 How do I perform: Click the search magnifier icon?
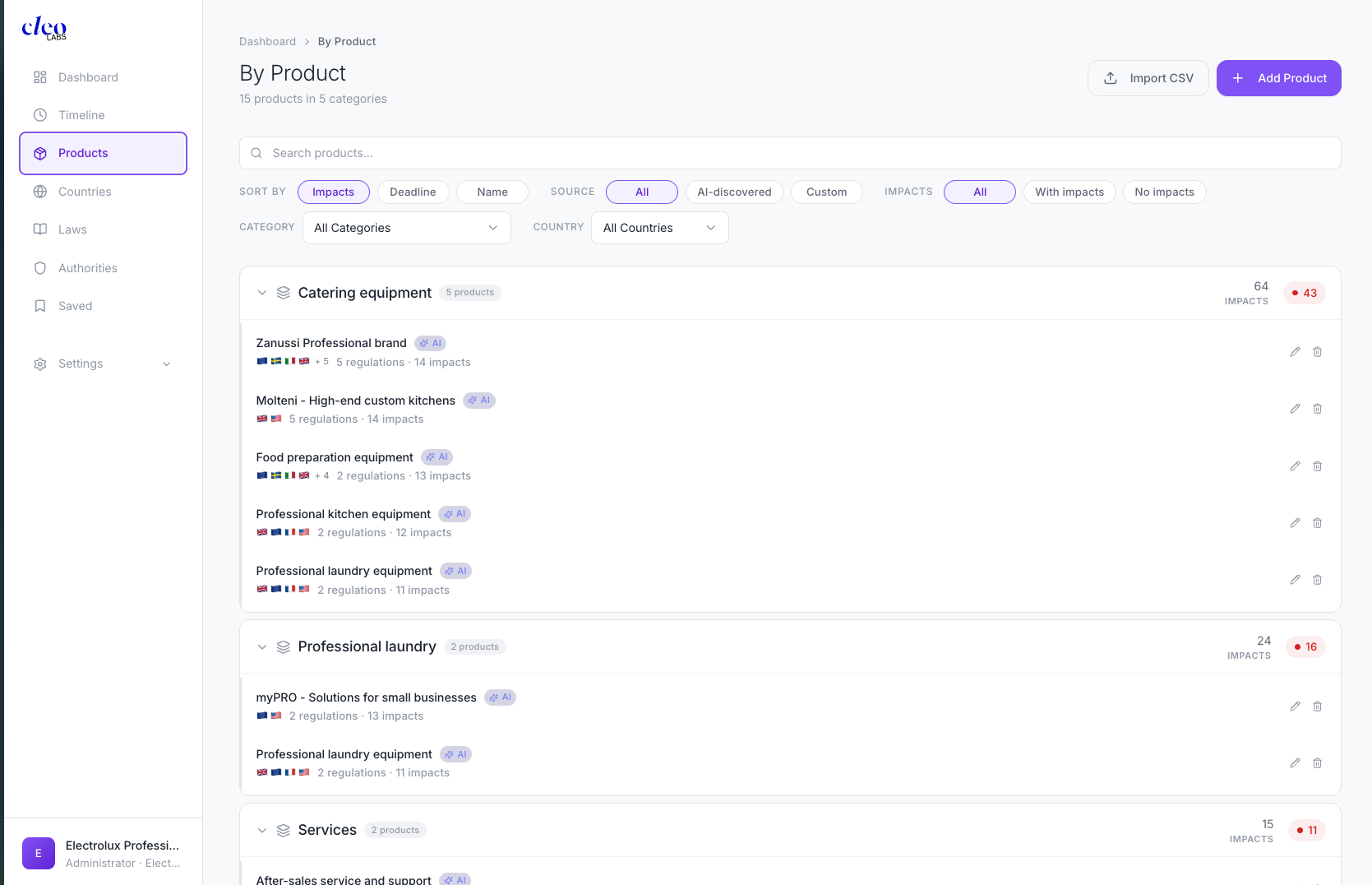click(x=256, y=153)
